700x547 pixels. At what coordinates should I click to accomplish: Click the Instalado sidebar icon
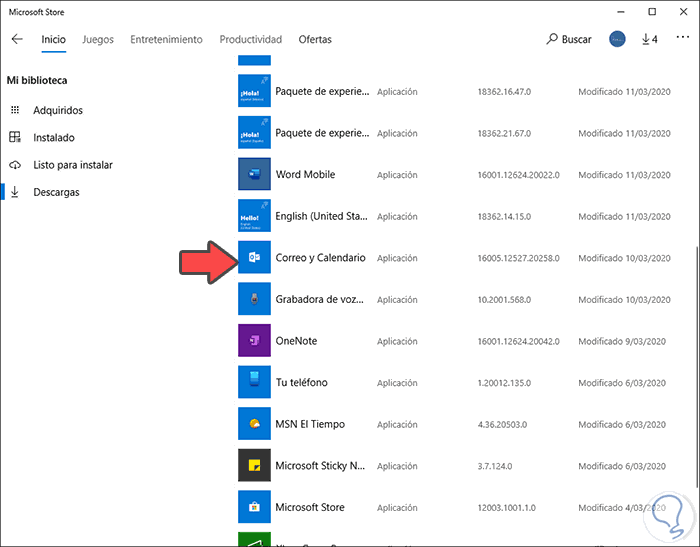click(x=15, y=137)
